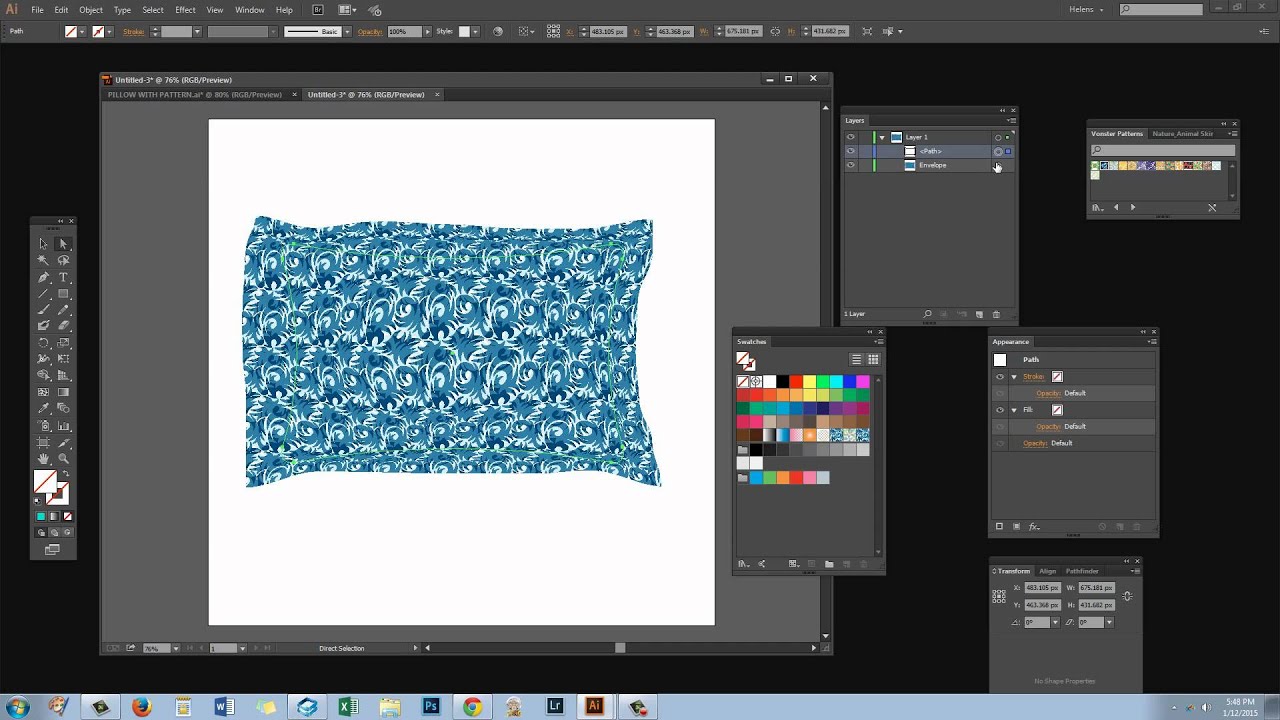Open Layers panel flyout menu
The height and width of the screenshot is (720, 1280).
point(1010,120)
